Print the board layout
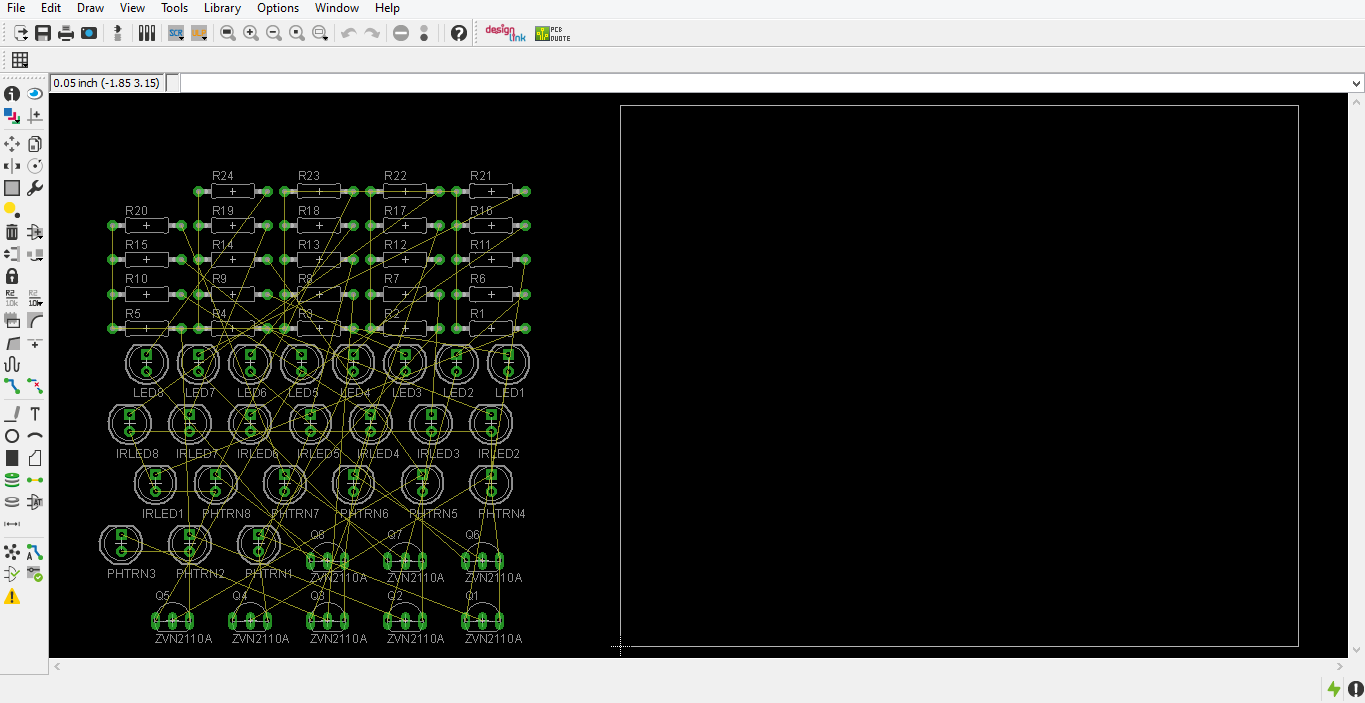Image resolution: width=1365 pixels, height=703 pixels. [65, 33]
